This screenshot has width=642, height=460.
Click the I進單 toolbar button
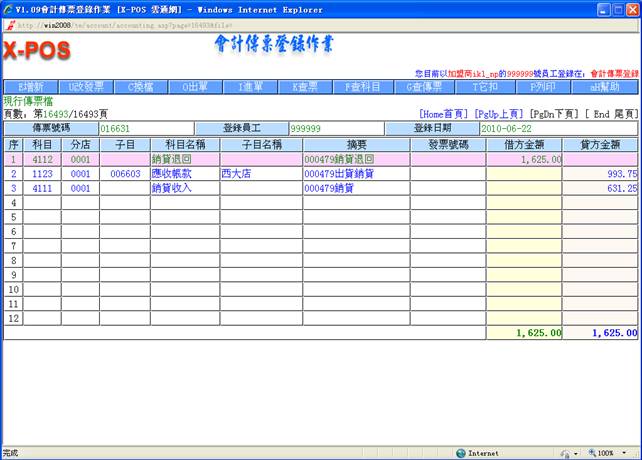tap(249, 87)
